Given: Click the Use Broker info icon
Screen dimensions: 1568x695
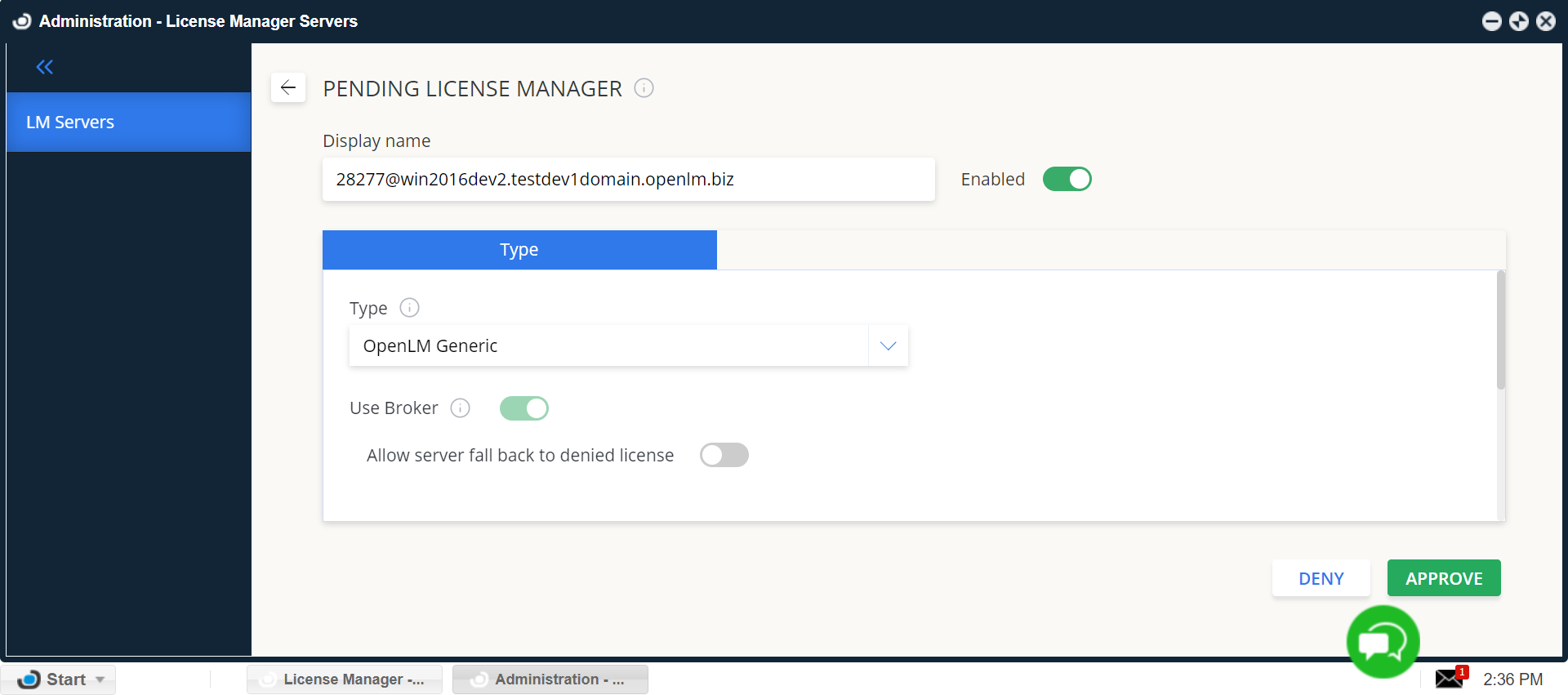Looking at the screenshot, I should (461, 408).
